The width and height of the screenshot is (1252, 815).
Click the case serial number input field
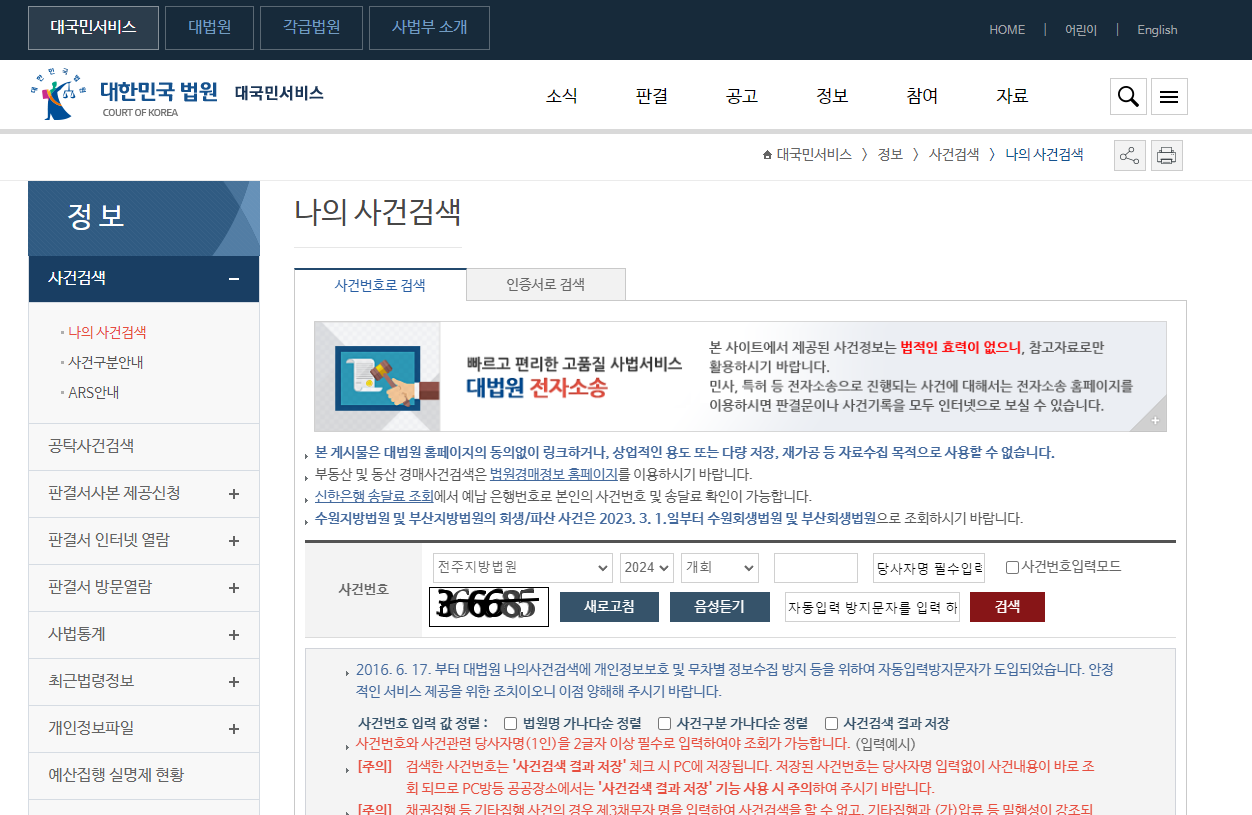(x=816, y=568)
